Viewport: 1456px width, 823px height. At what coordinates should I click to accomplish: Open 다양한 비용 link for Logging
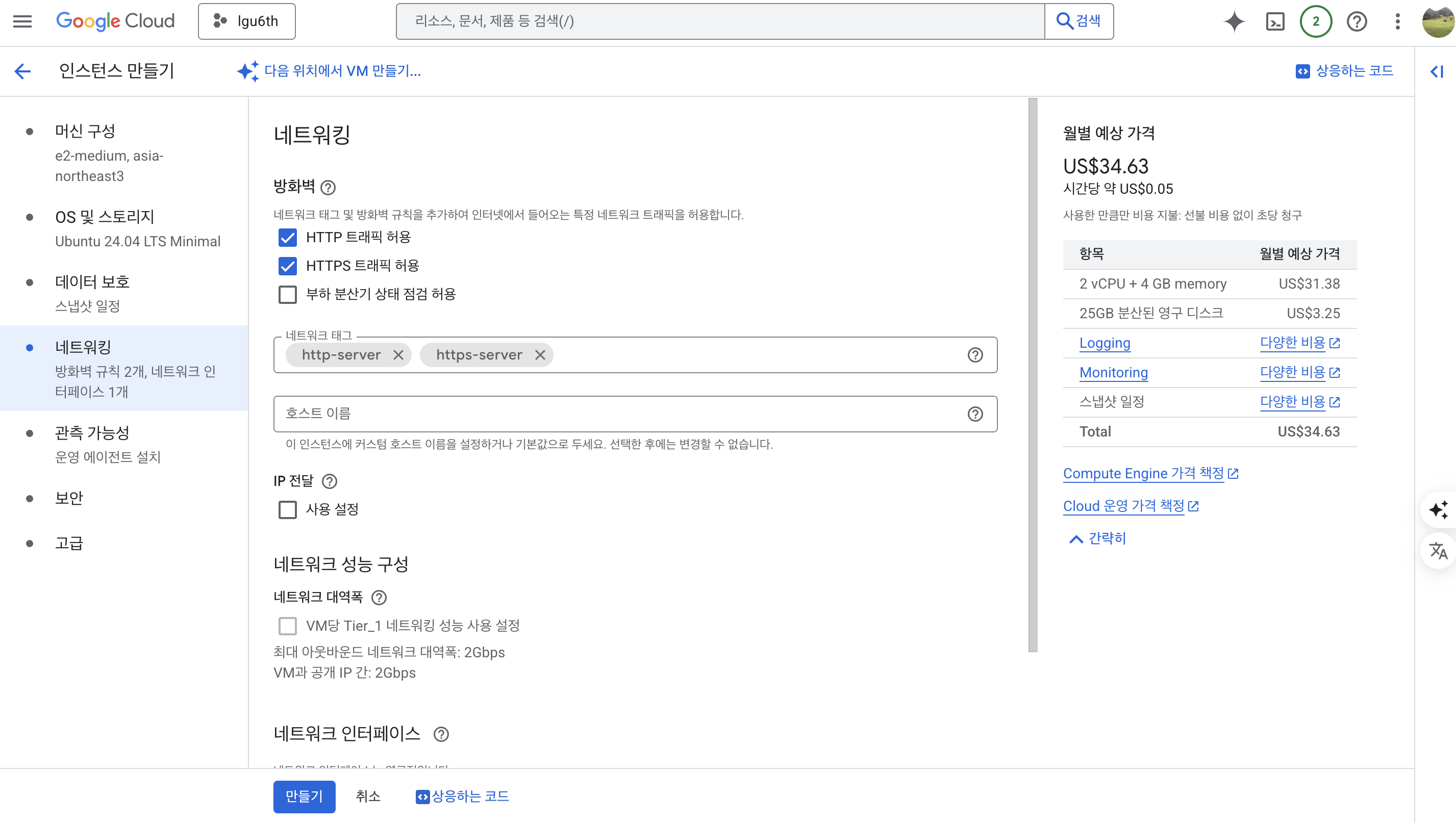click(1300, 343)
